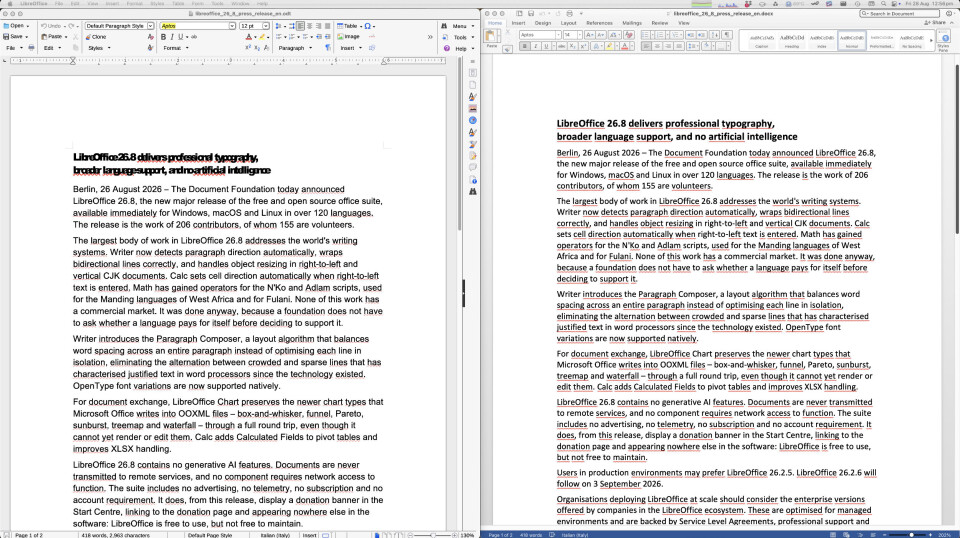Toggle Bold in the Word ribbon
The image size is (960, 538).
tap(525, 46)
